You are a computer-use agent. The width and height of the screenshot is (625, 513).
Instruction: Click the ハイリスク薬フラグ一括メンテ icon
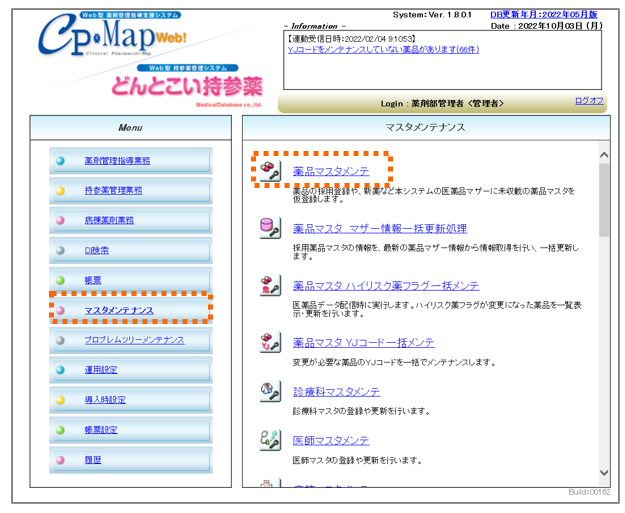270,284
